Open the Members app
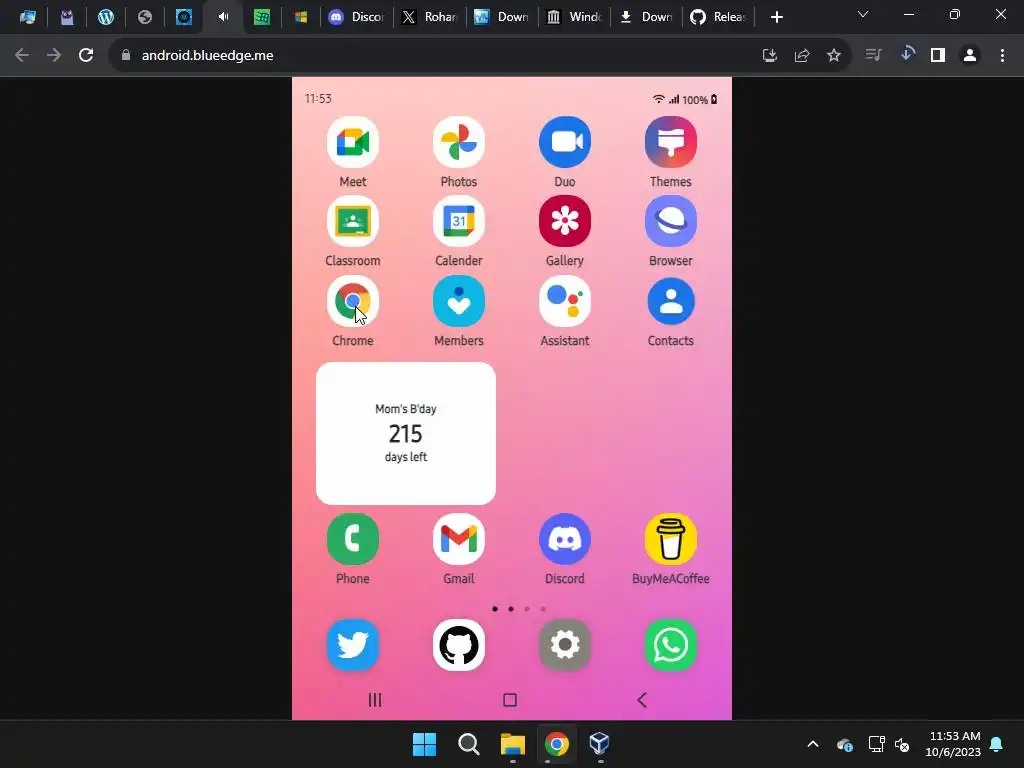 [x=458, y=301]
